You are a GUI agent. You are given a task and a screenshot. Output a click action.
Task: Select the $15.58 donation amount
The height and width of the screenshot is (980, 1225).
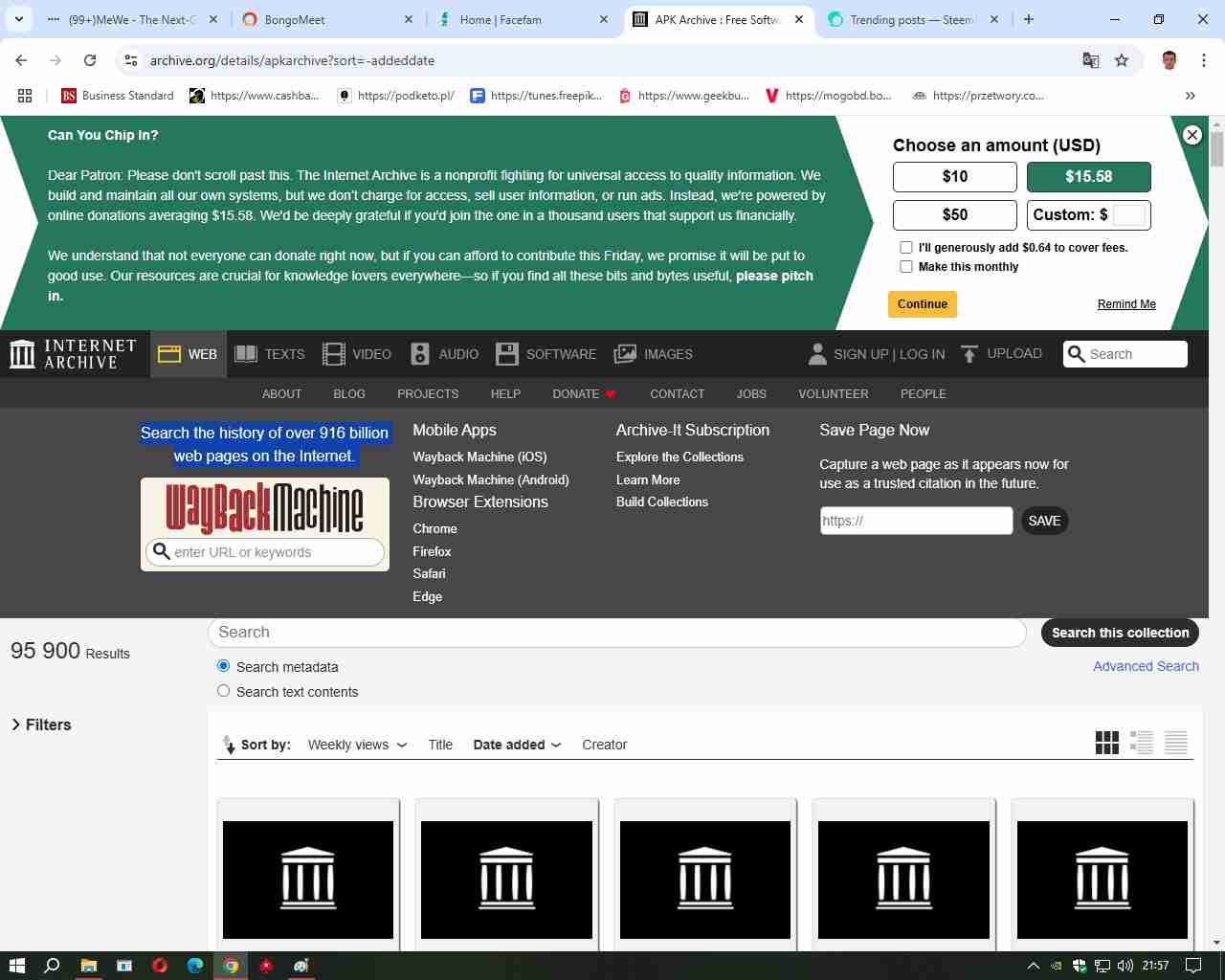(1088, 177)
